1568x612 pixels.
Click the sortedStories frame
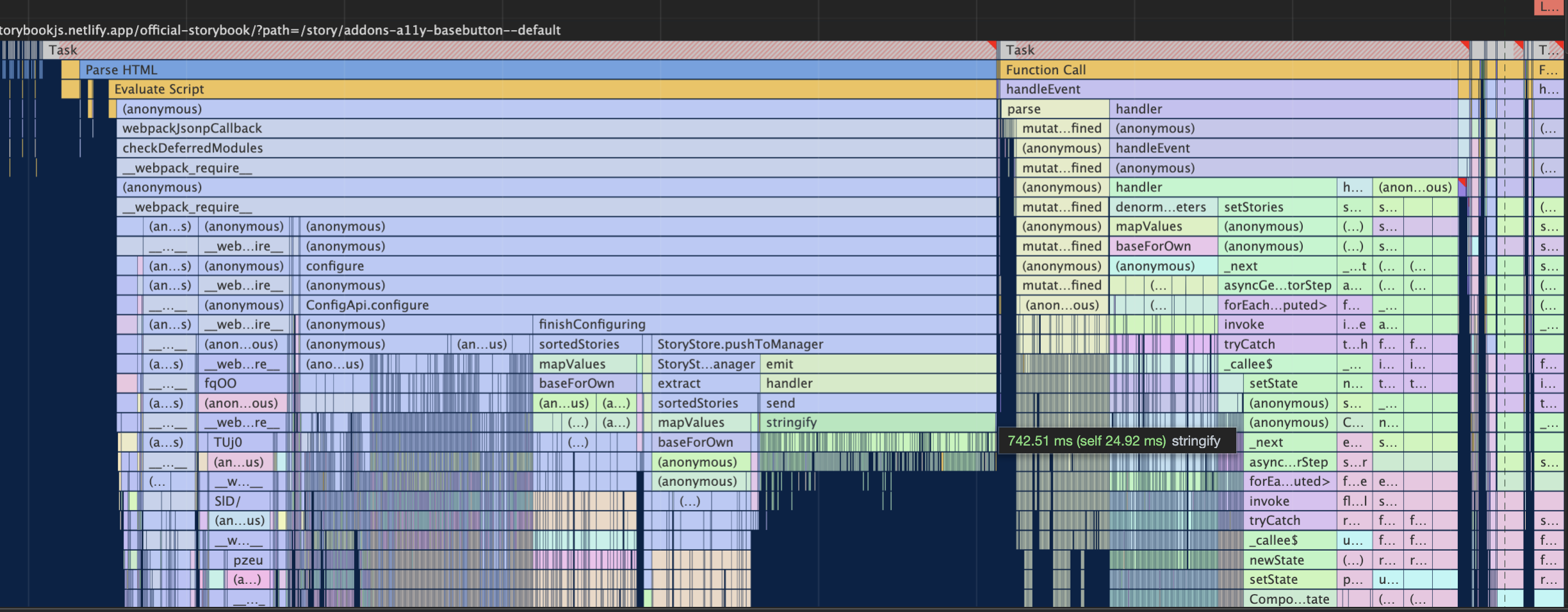(x=576, y=344)
